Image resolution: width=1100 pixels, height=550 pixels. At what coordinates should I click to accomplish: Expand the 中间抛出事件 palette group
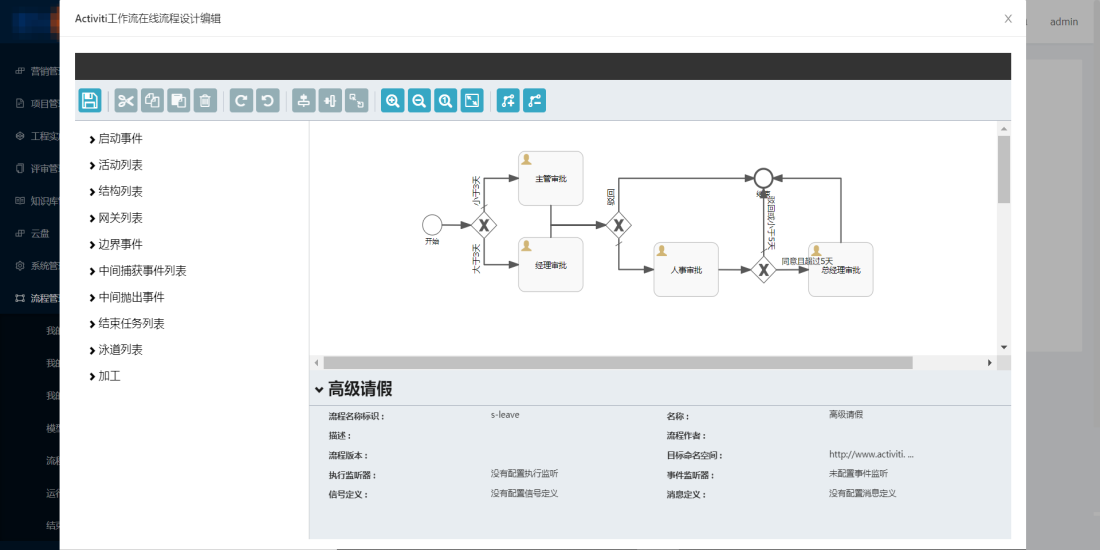click(126, 297)
